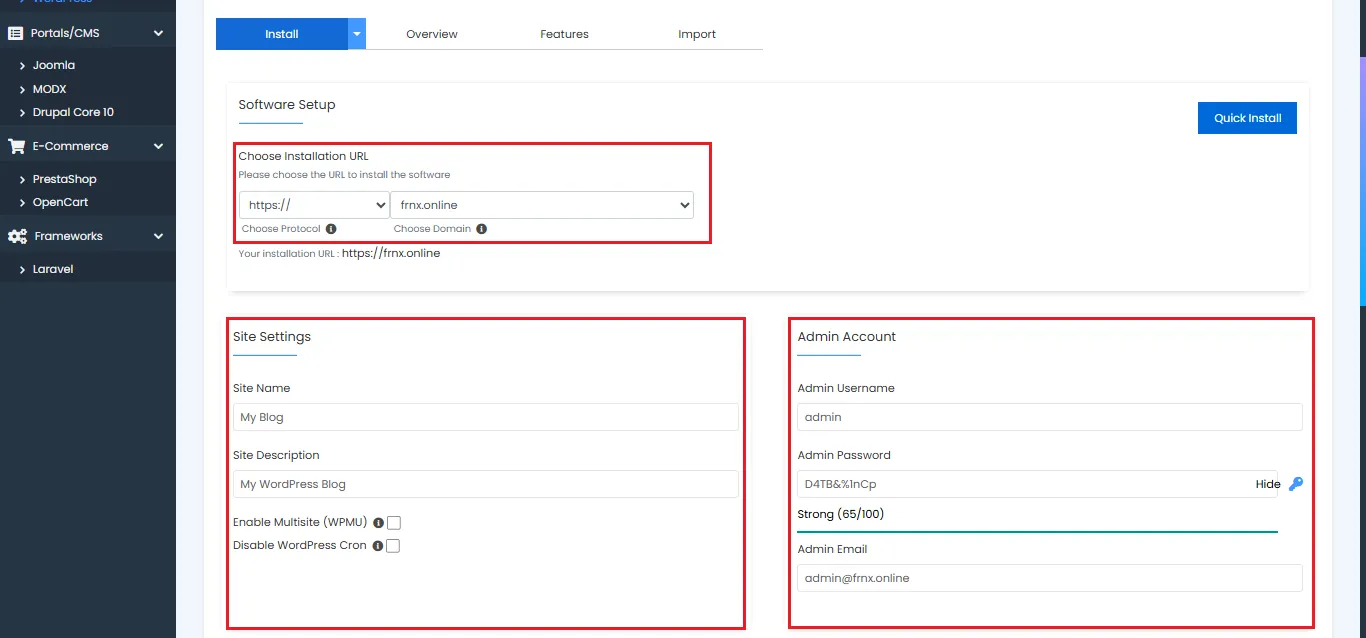
Task: Click the Strong (65/100) strength label
Action: click(841, 514)
